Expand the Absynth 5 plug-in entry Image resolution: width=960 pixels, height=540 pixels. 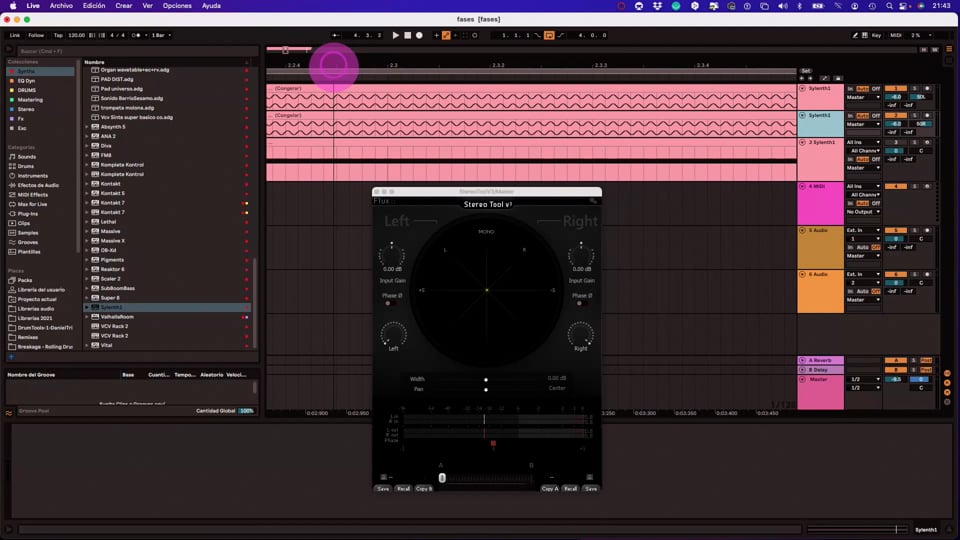pyautogui.click(x=87, y=127)
